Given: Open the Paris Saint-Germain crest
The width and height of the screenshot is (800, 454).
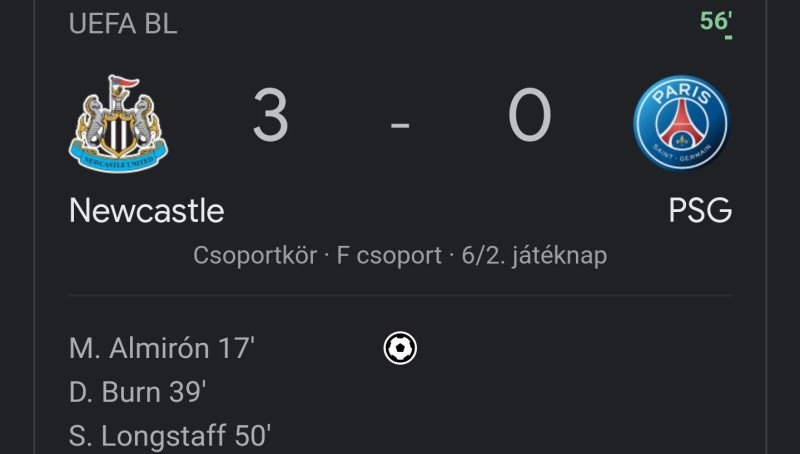Looking at the screenshot, I should point(682,123).
